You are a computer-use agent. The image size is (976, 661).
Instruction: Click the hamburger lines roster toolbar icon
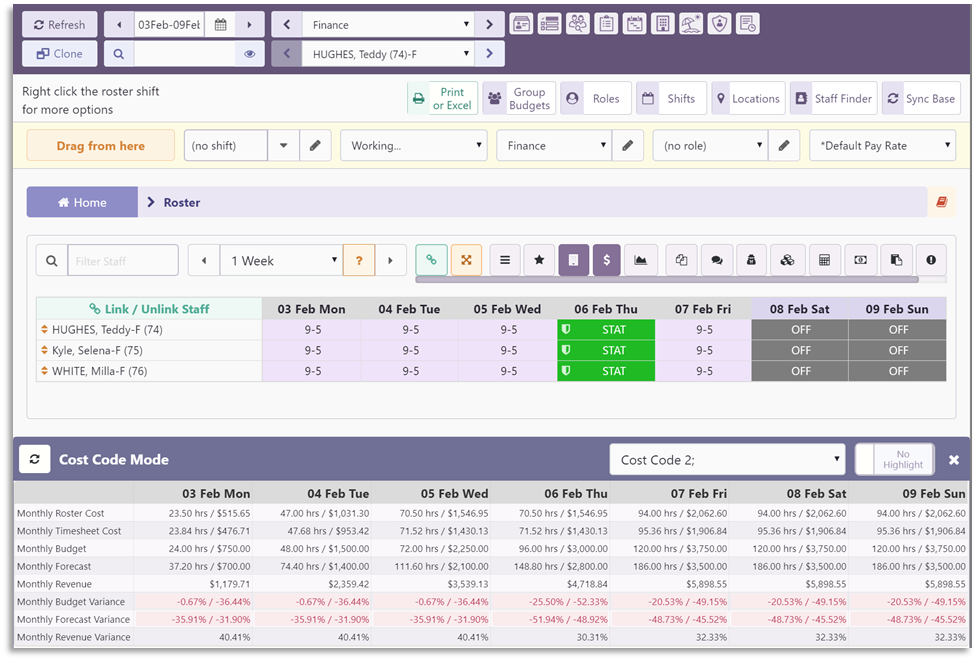[505, 260]
